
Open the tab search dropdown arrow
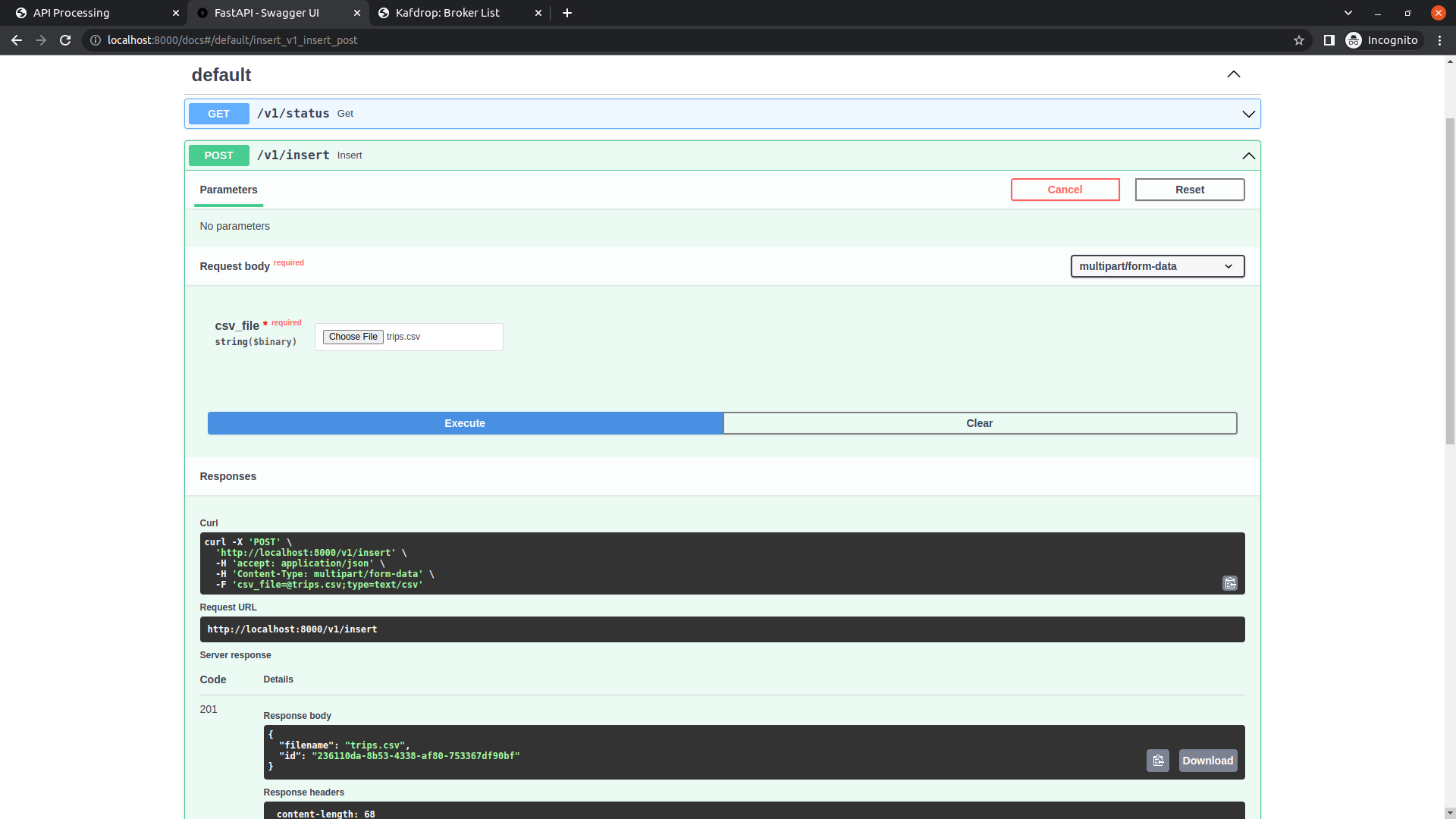click(x=1348, y=13)
